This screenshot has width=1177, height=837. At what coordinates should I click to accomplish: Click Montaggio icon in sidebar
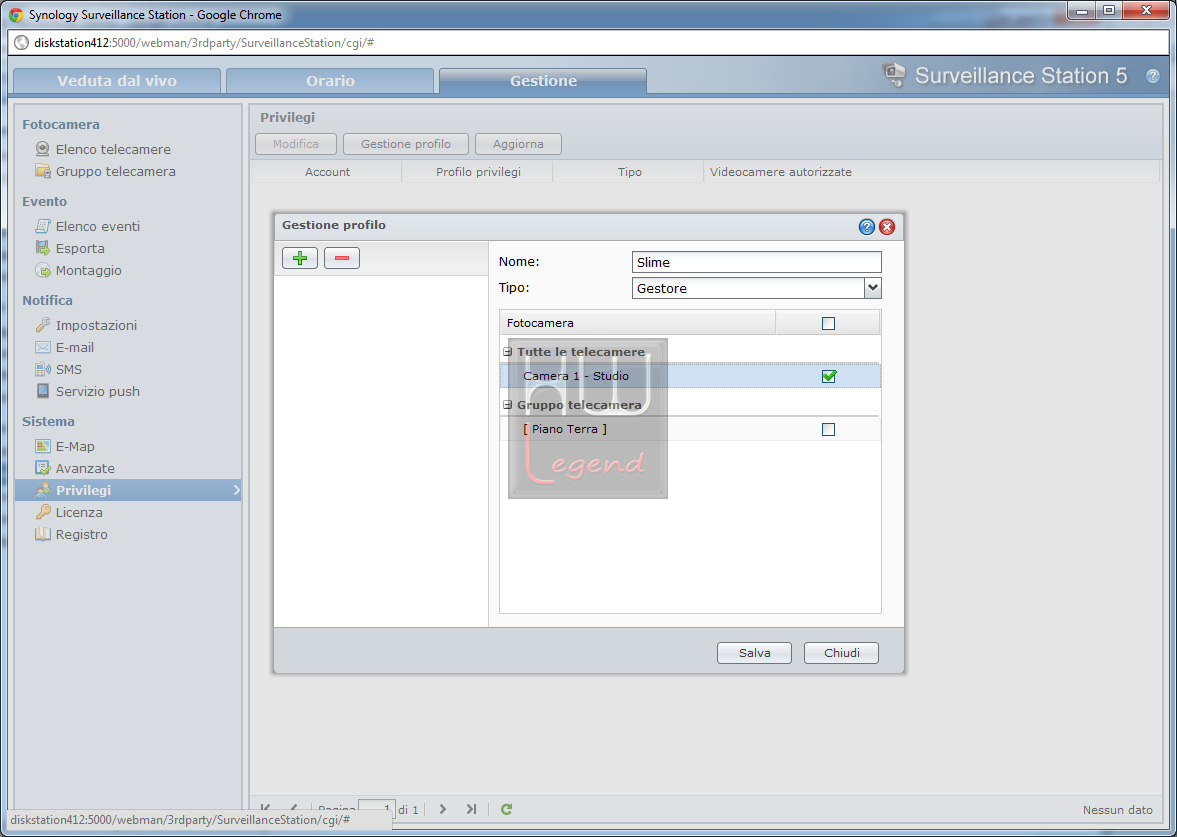click(43, 269)
